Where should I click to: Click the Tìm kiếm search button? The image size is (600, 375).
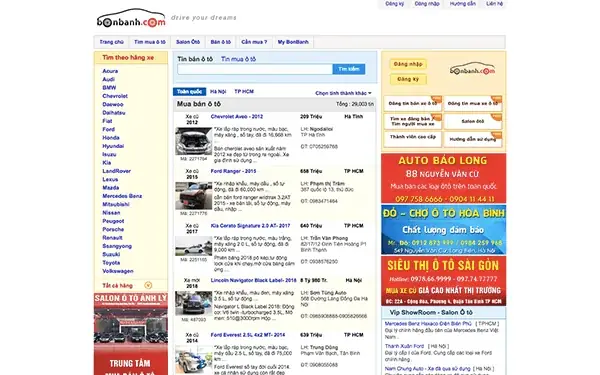349,69
